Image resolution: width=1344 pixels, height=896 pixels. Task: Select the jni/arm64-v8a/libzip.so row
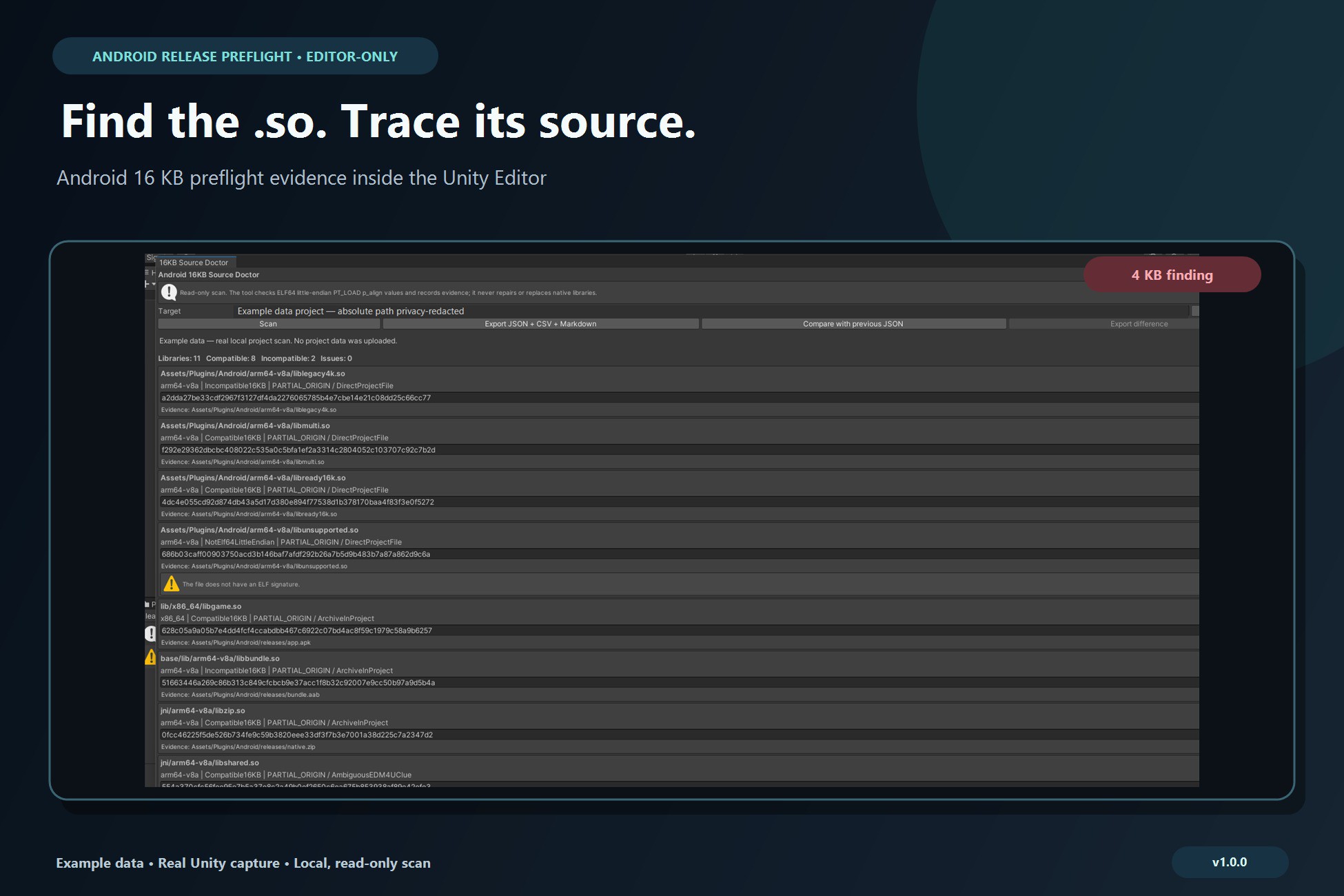[203, 711]
